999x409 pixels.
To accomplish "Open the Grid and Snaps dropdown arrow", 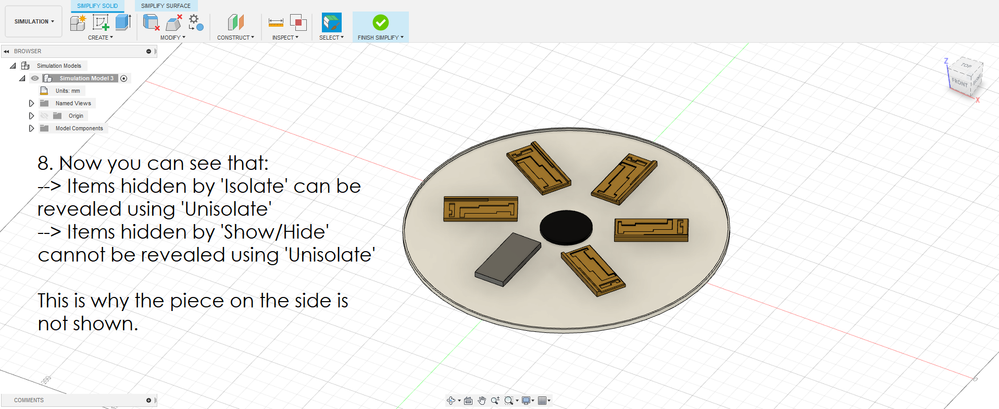I will pos(549,401).
